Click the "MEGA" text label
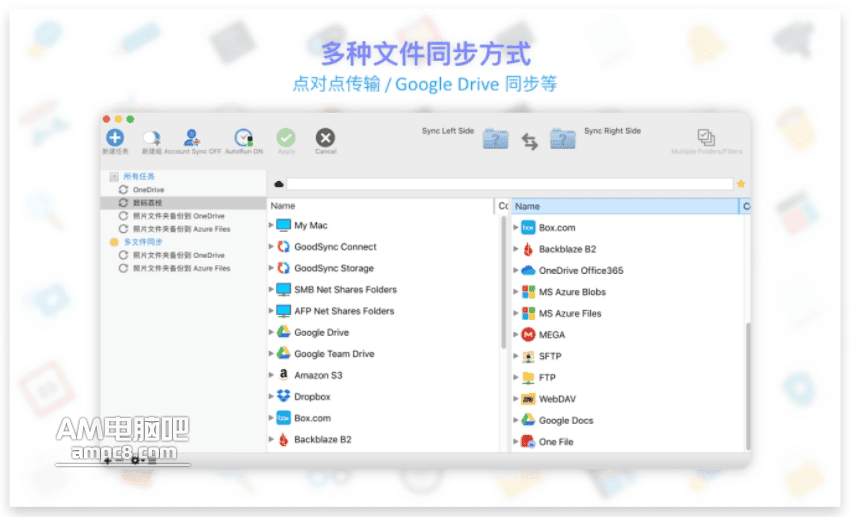The image size is (851, 517). [x=552, y=335]
